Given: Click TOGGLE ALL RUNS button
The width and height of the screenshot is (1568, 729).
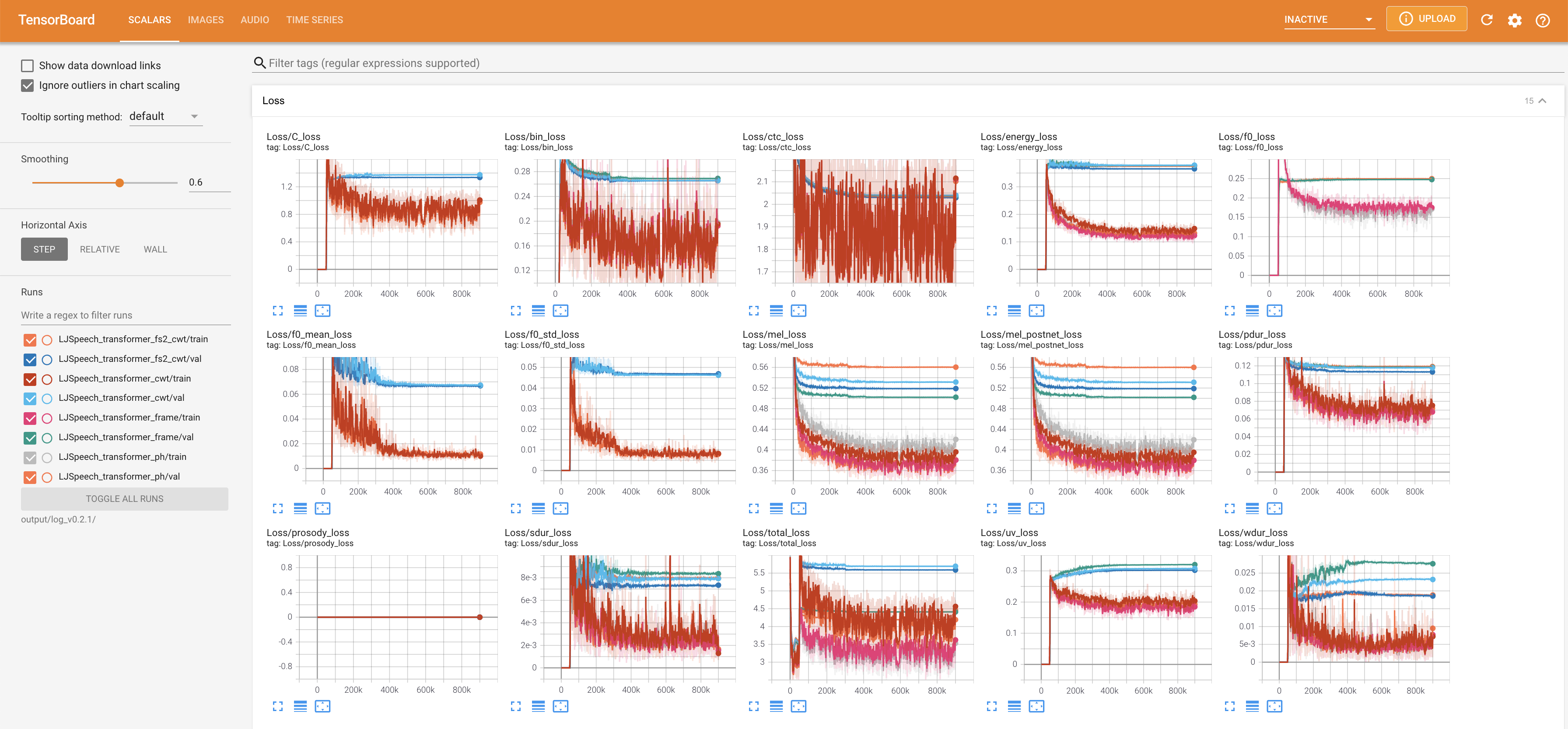Looking at the screenshot, I should coord(124,499).
